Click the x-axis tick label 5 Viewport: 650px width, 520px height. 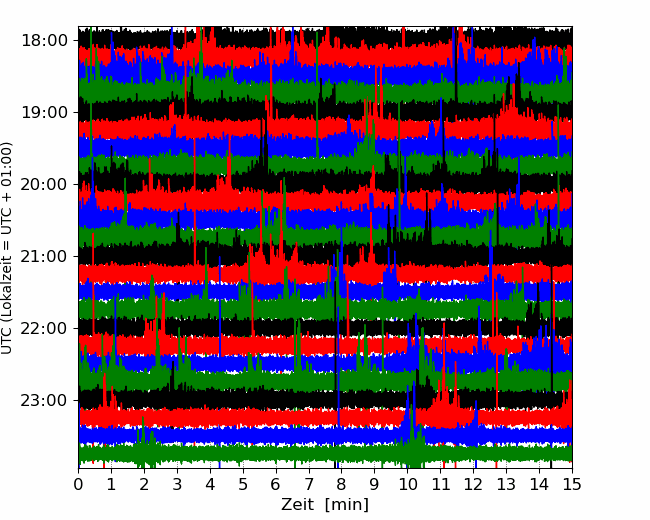coord(243,484)
